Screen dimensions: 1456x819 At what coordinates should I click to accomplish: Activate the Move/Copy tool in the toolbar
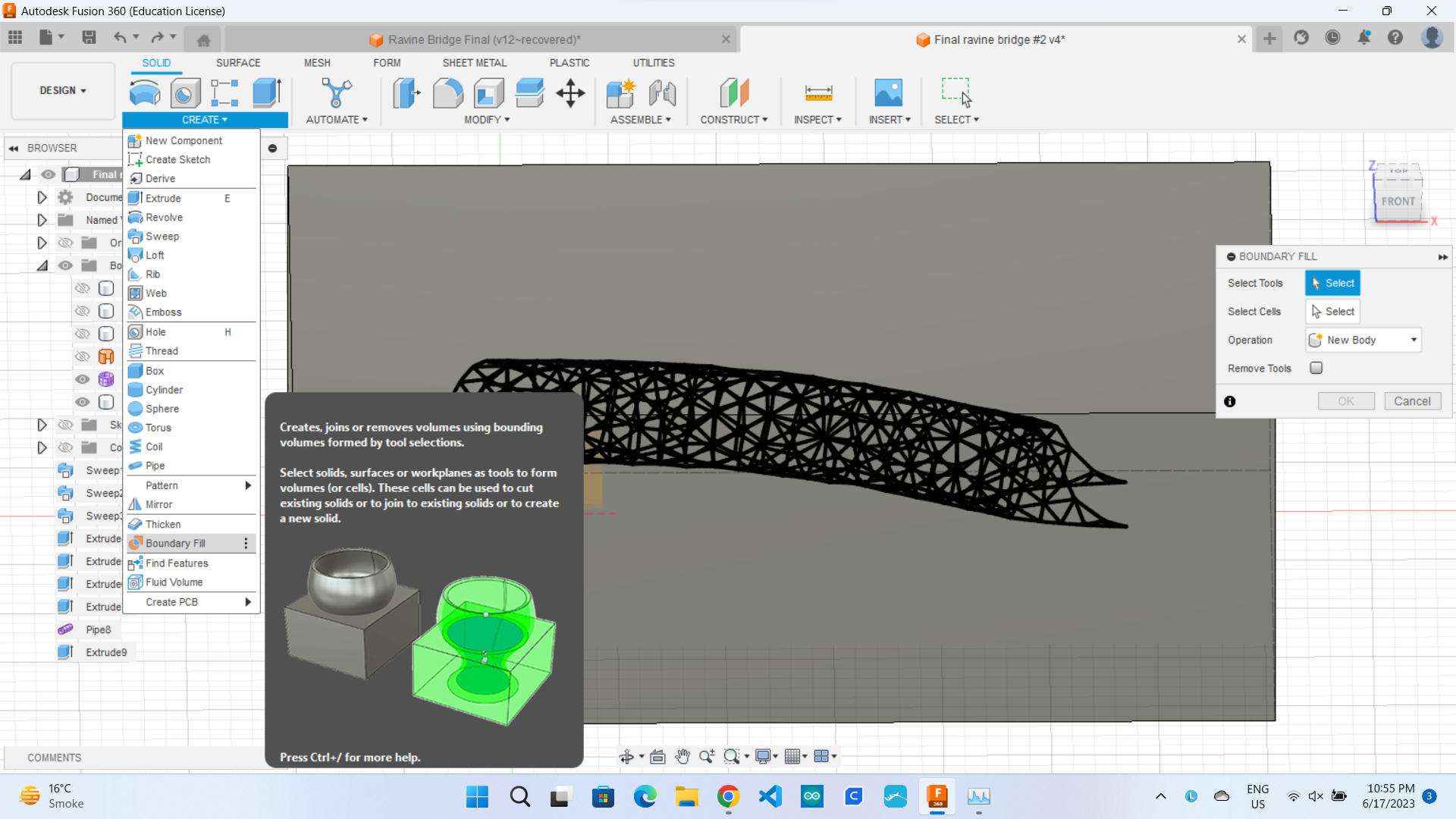pos(570,93)
